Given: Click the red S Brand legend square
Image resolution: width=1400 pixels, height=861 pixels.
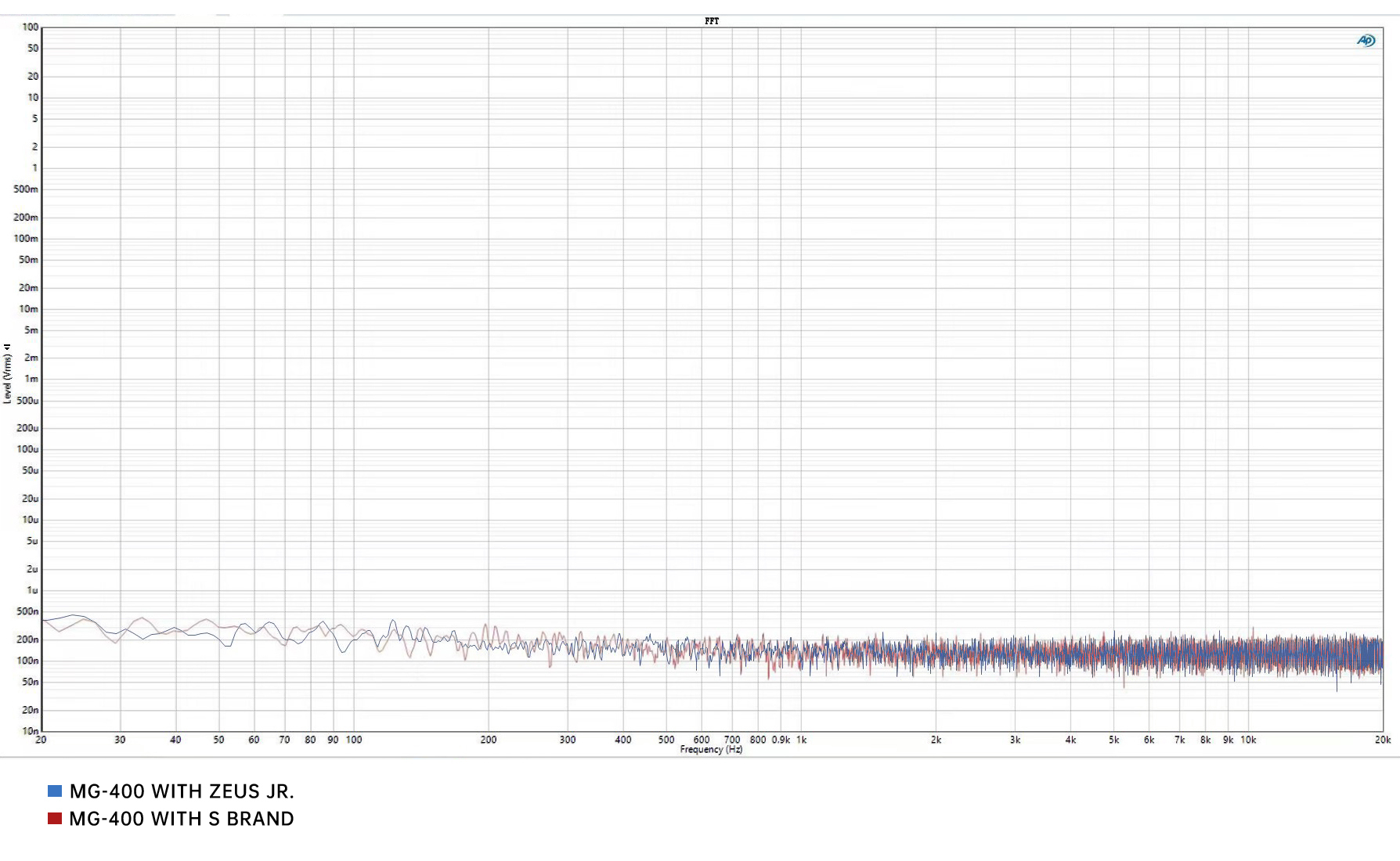Looking at the screenshot, I should [55, 819].
